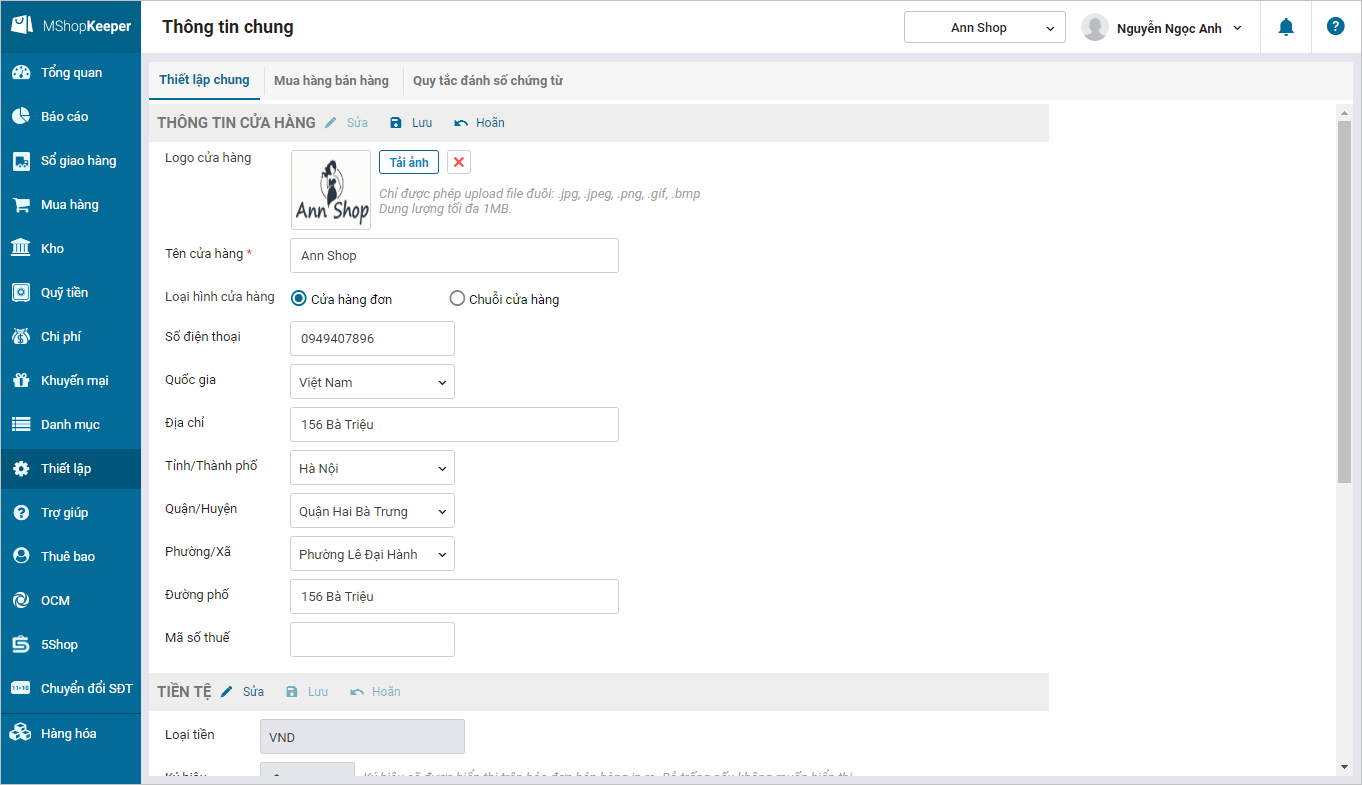Open the Quốc gia Việt Nam dropdown
This screenshot has width=1362, height=785.
[372, 382]
